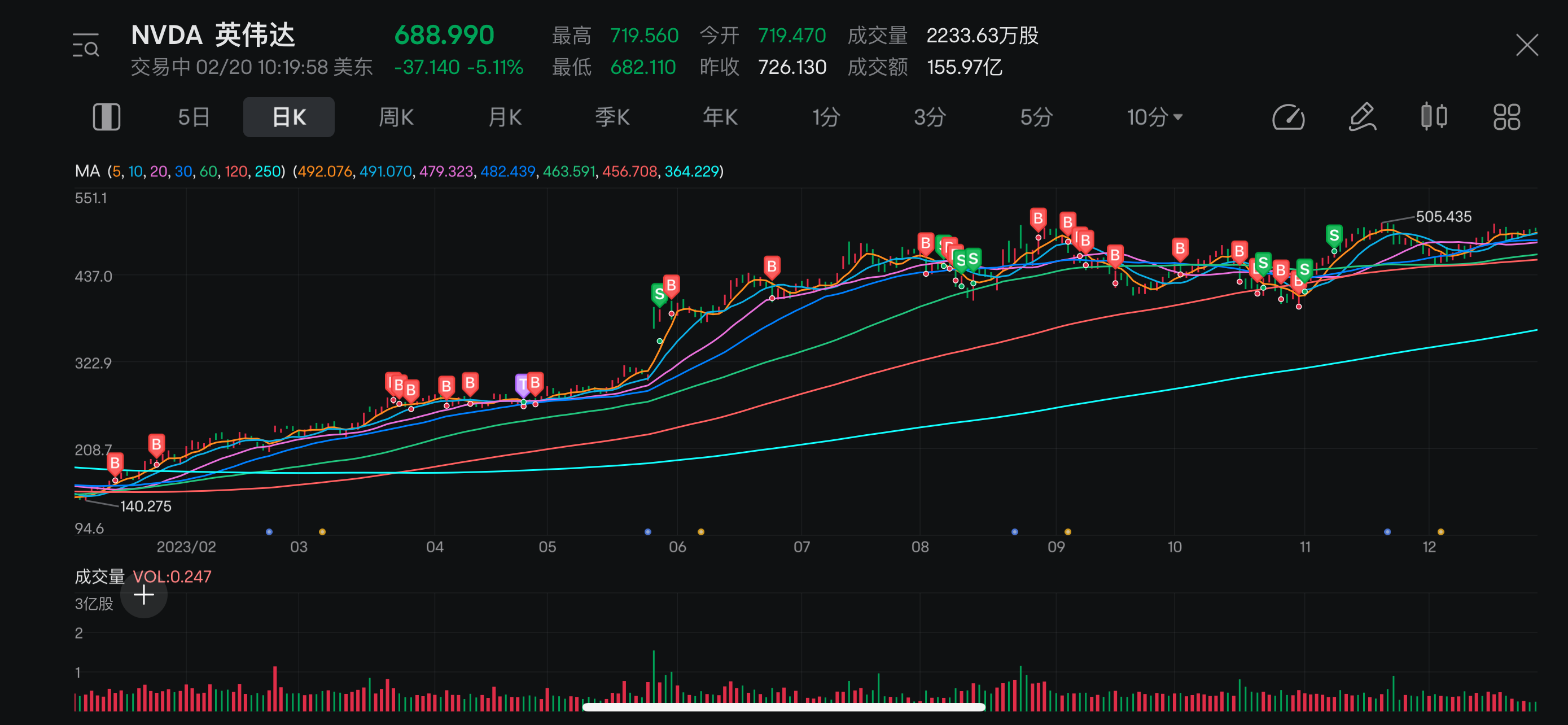The image size is (1568, 725).
Task: Select the 1分 one-minute chart
Action: 826,117
